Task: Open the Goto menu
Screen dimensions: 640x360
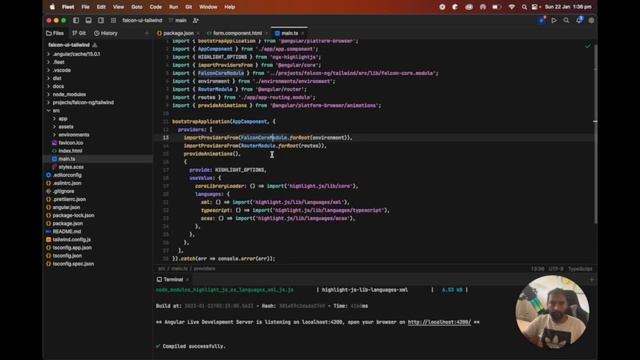Action: pos(137,7)
